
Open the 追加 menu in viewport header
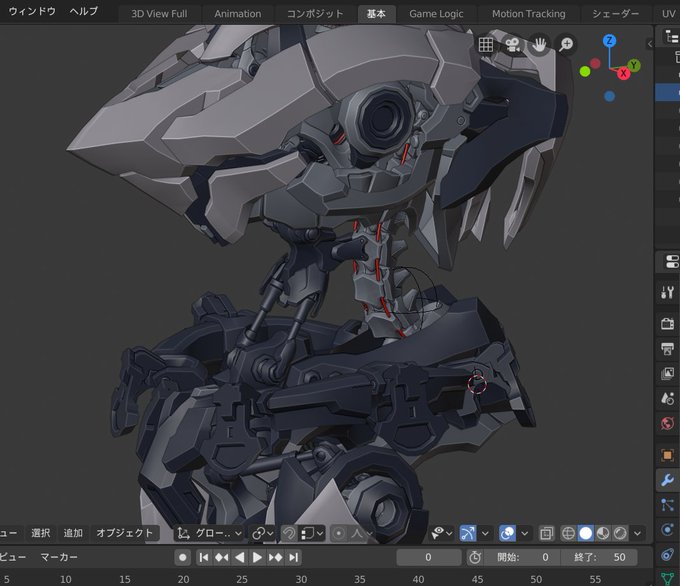coord(73,533)
